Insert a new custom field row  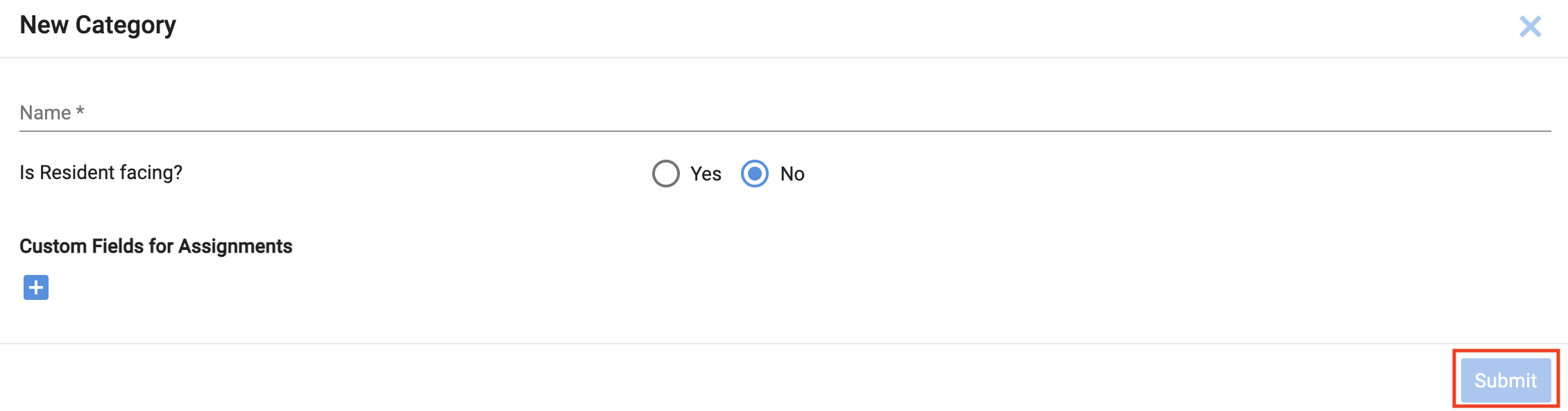(36, 287)
